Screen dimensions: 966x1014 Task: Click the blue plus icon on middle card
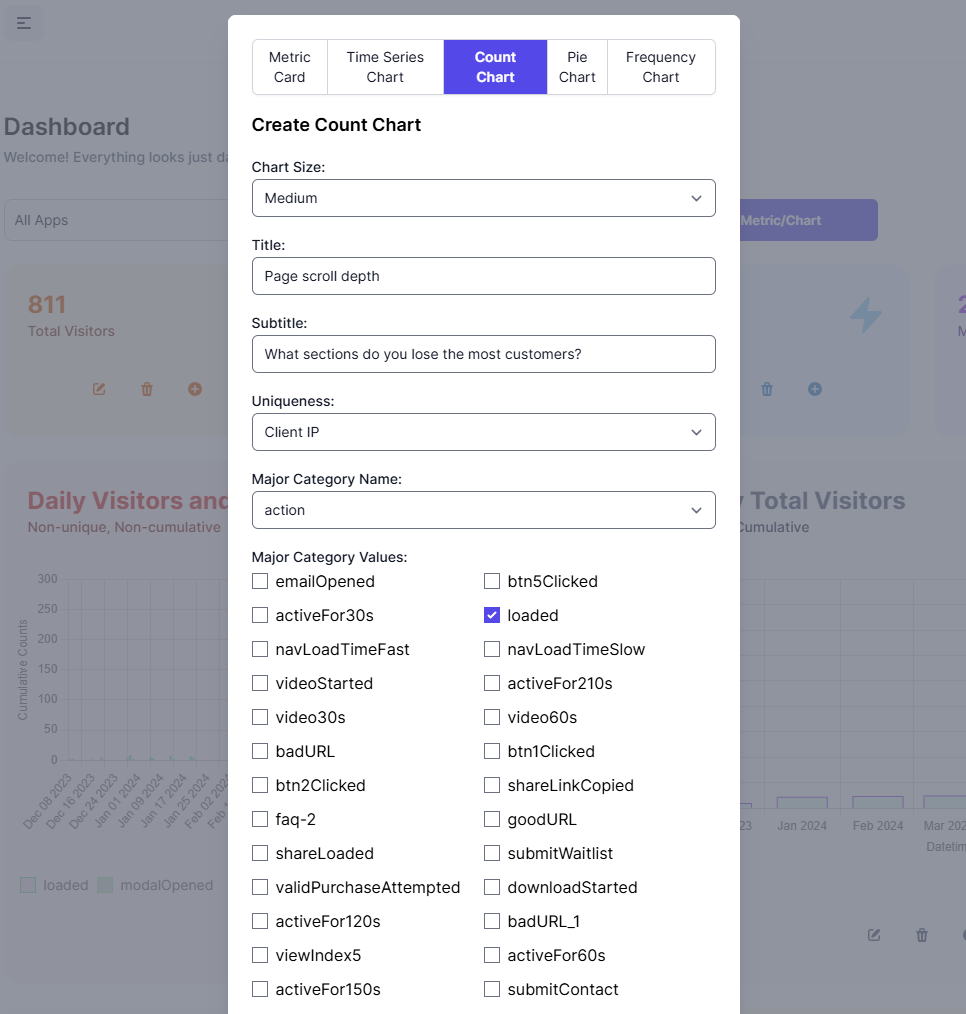coord(815,389)
